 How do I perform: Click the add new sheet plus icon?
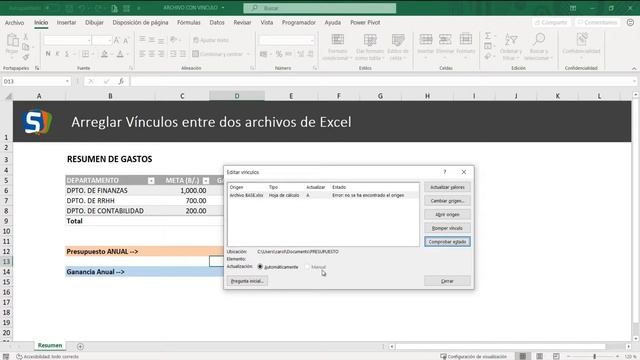coord(80,347)
